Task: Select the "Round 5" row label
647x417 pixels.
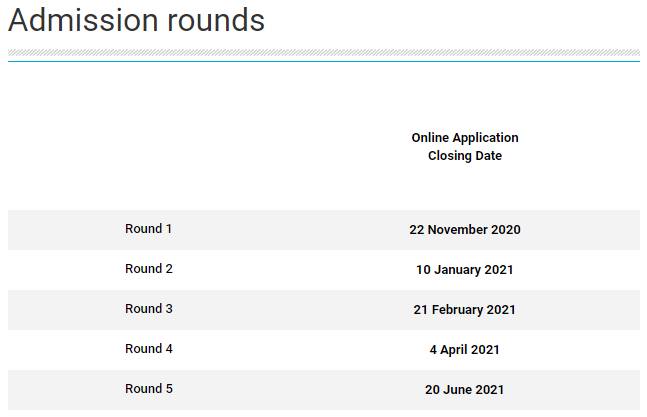Action: [x=148, y=389]
